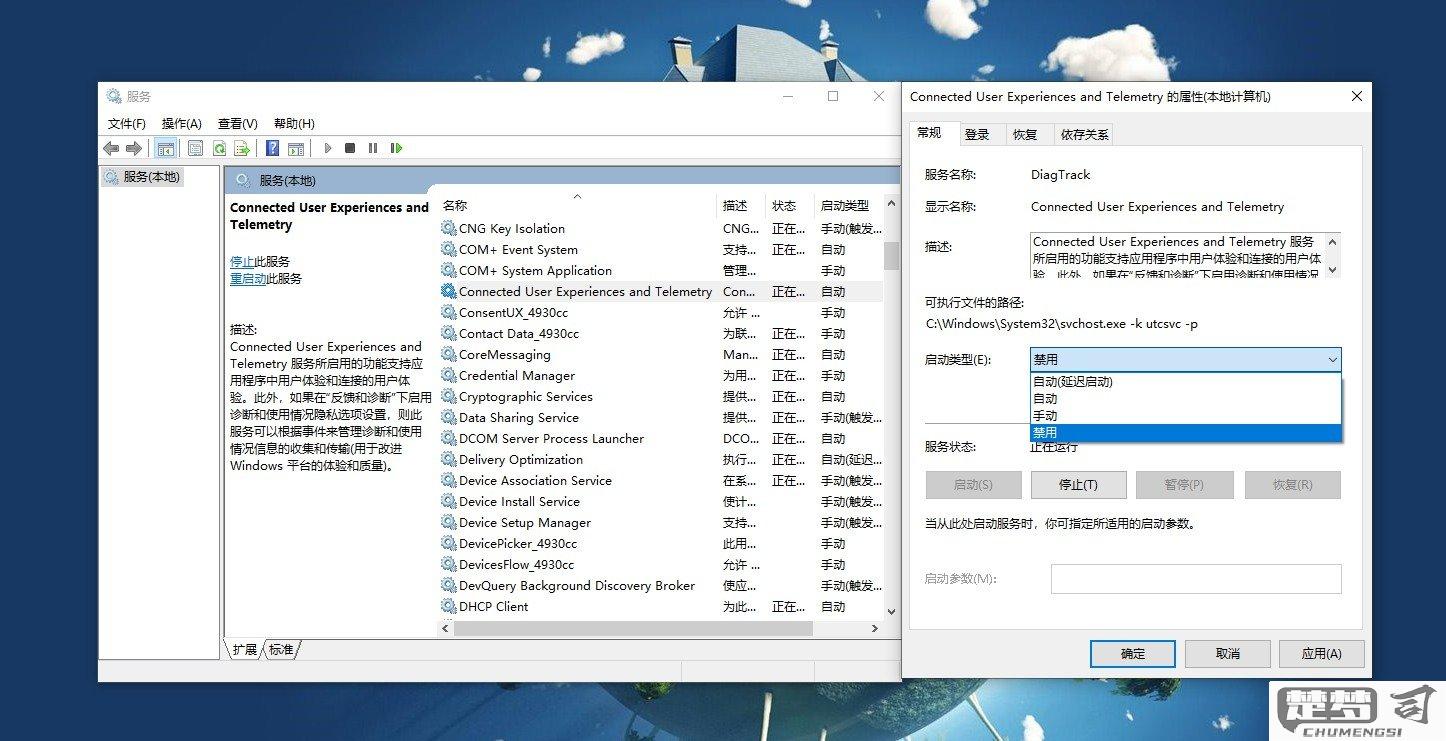Click the gear icon beside DHCP Client
The width and height of the screenshot is (1446, 741).
coord(448,606)
